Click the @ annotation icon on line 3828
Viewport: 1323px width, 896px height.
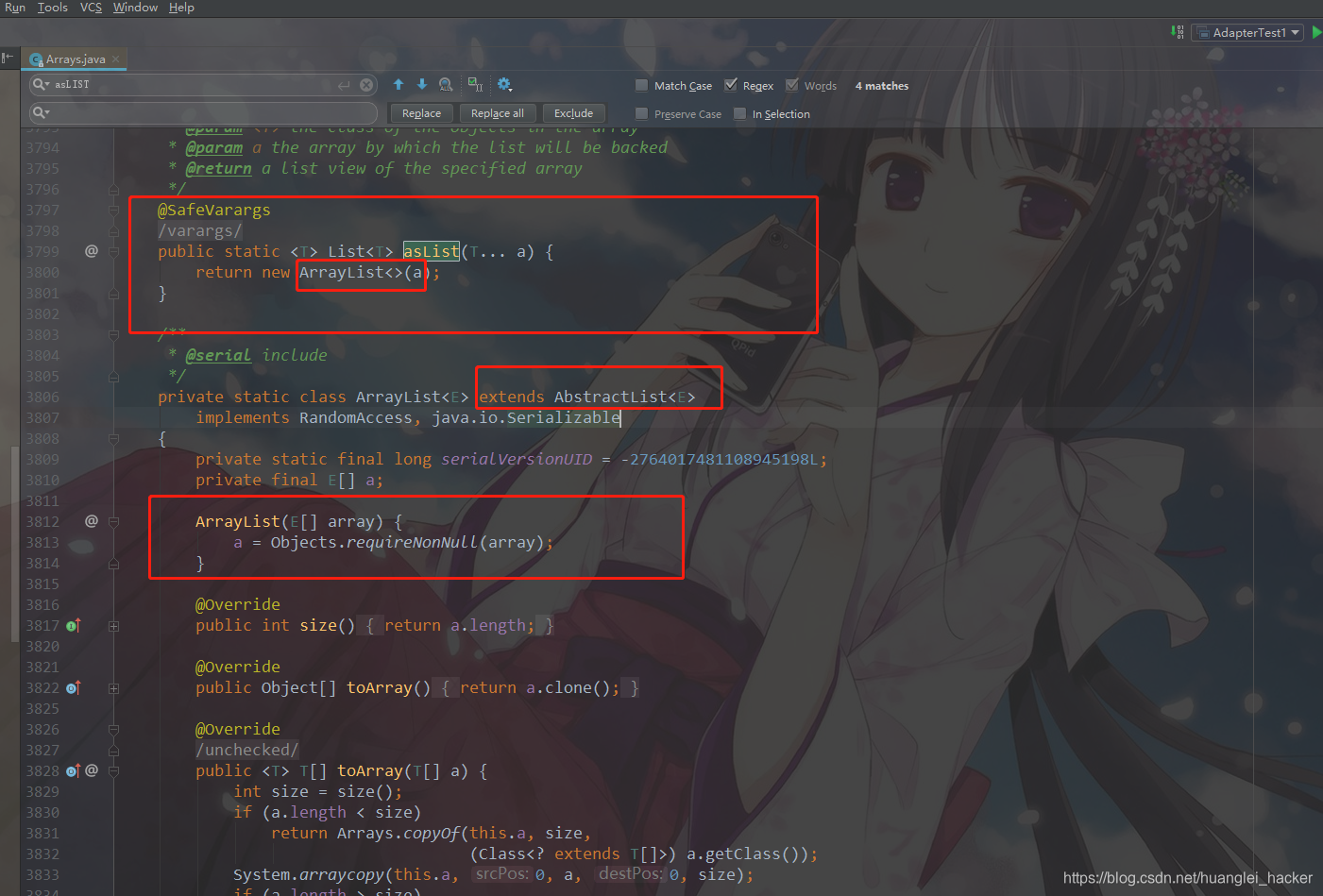92,770
